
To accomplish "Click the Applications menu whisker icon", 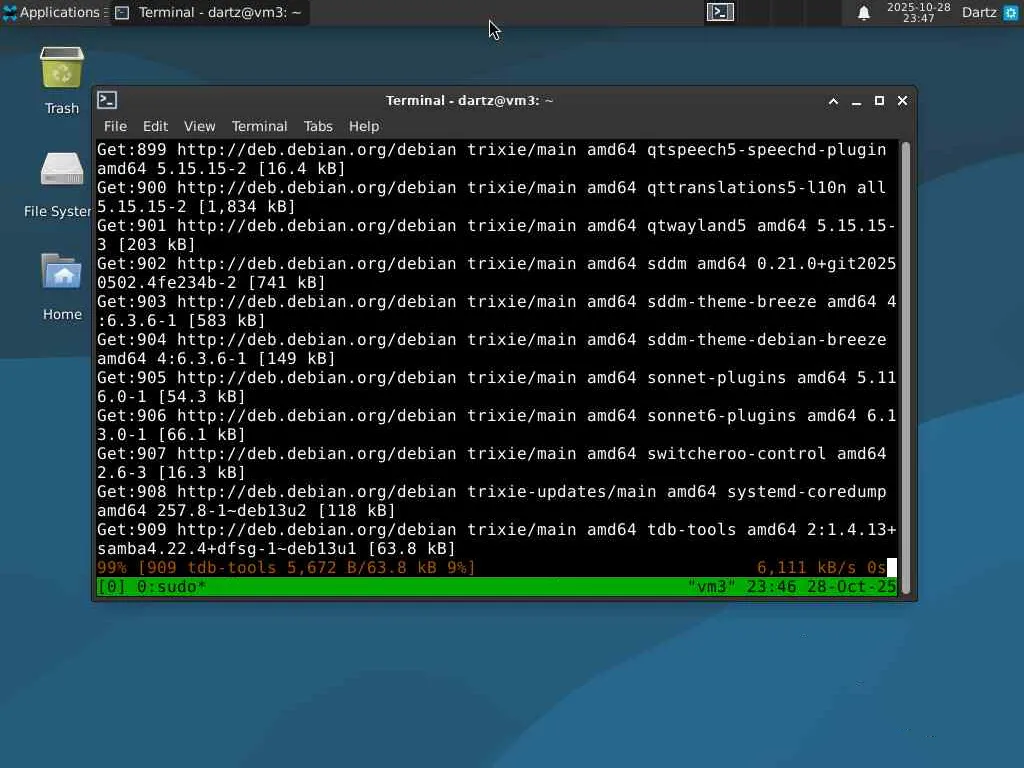I will click(9, 12).
